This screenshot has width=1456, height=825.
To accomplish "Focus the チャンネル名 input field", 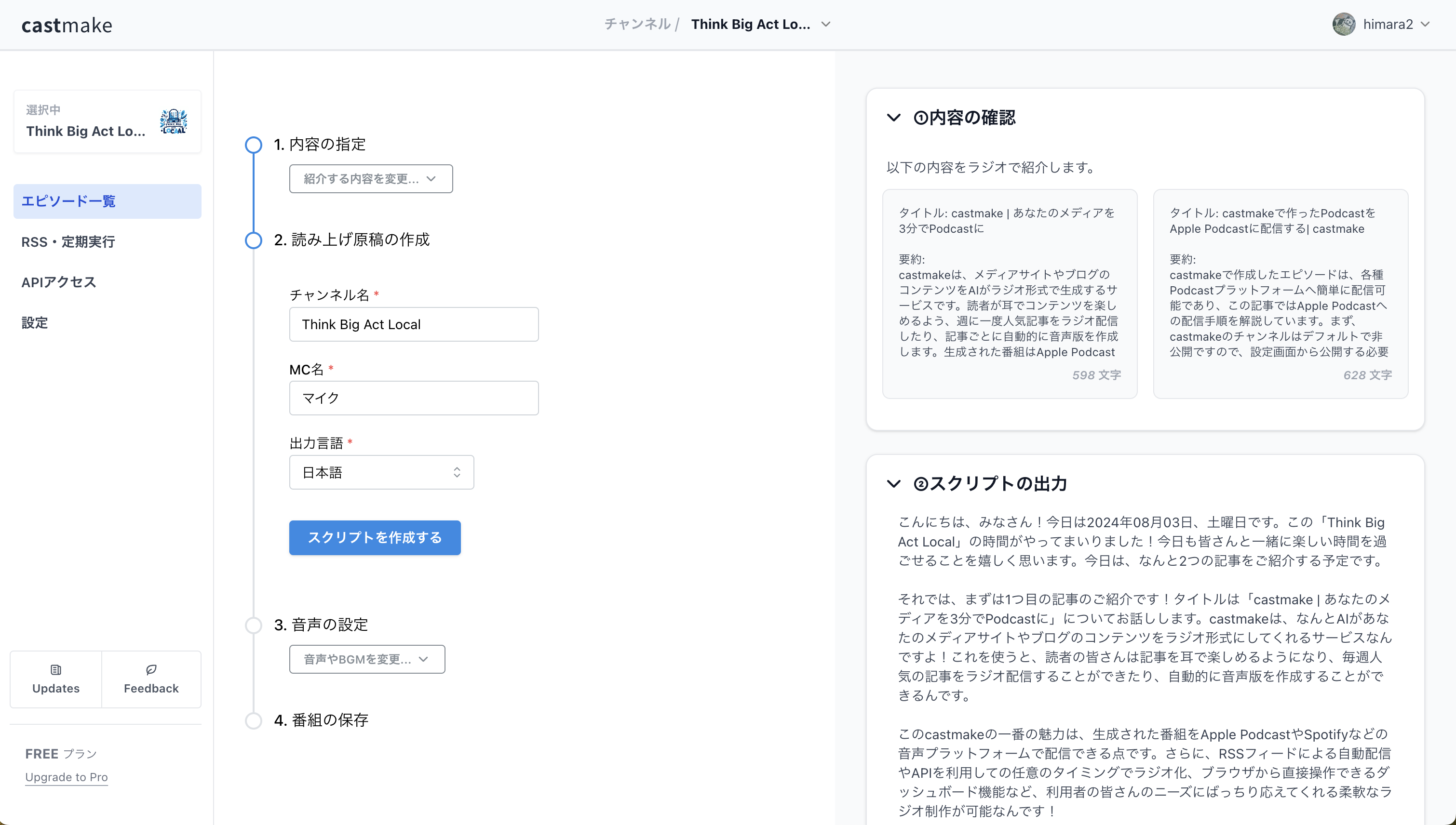I will (414, 324).
